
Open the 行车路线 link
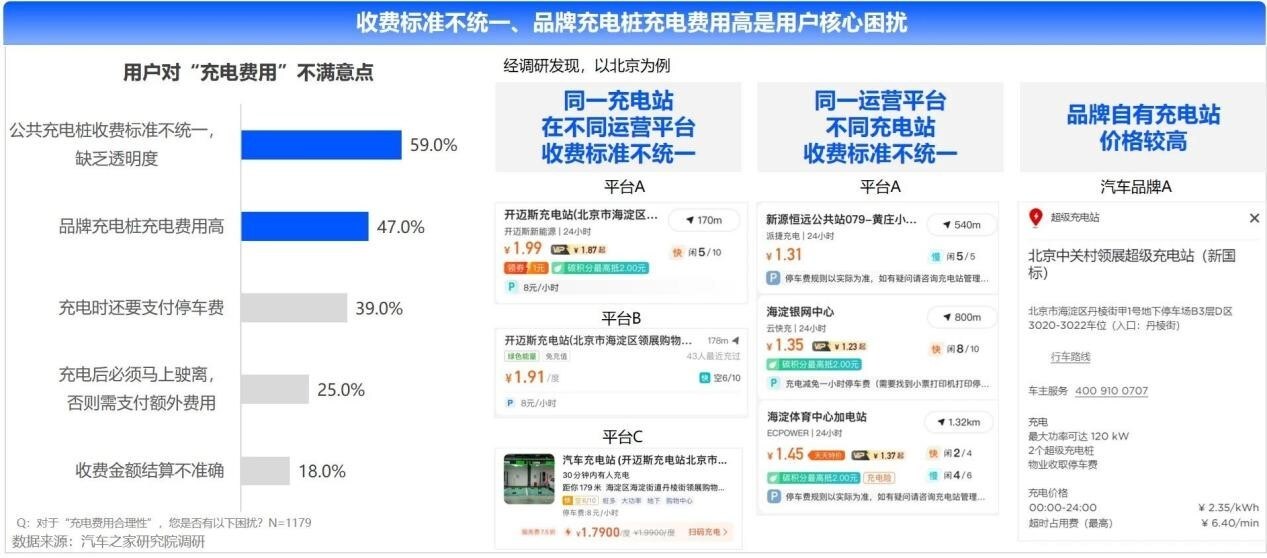click(1070, 357)
